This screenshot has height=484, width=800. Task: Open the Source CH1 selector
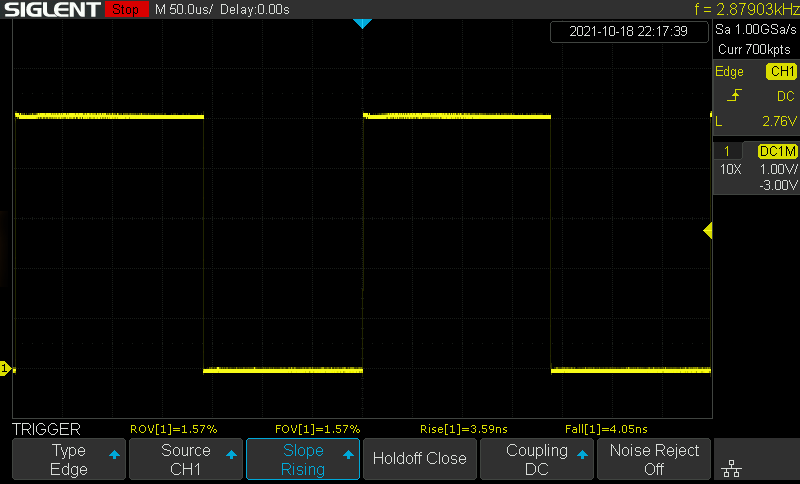(186, 459)
